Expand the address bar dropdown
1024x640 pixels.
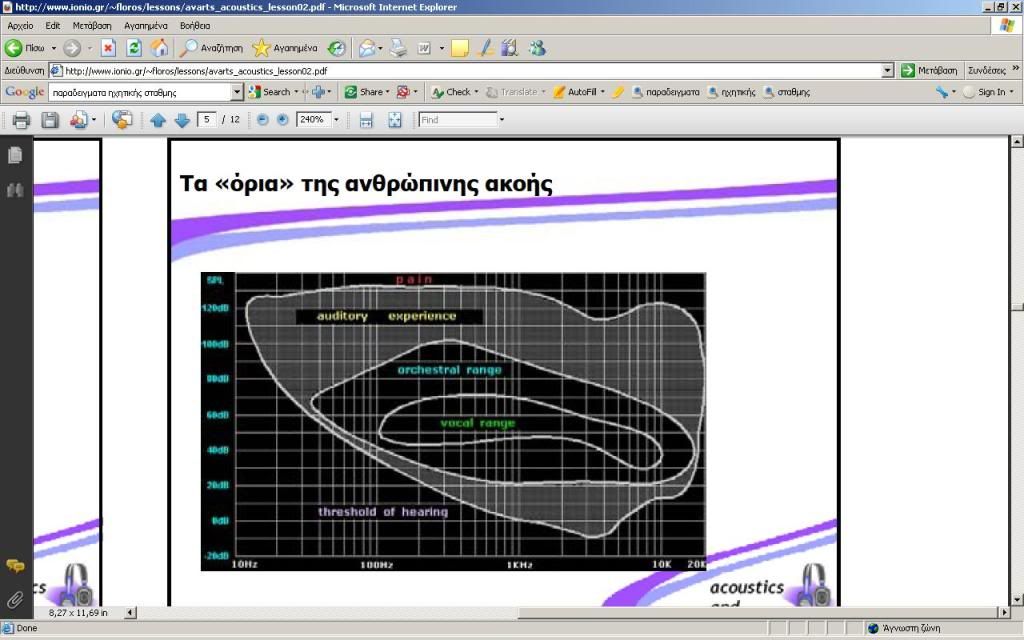point(887,71)
